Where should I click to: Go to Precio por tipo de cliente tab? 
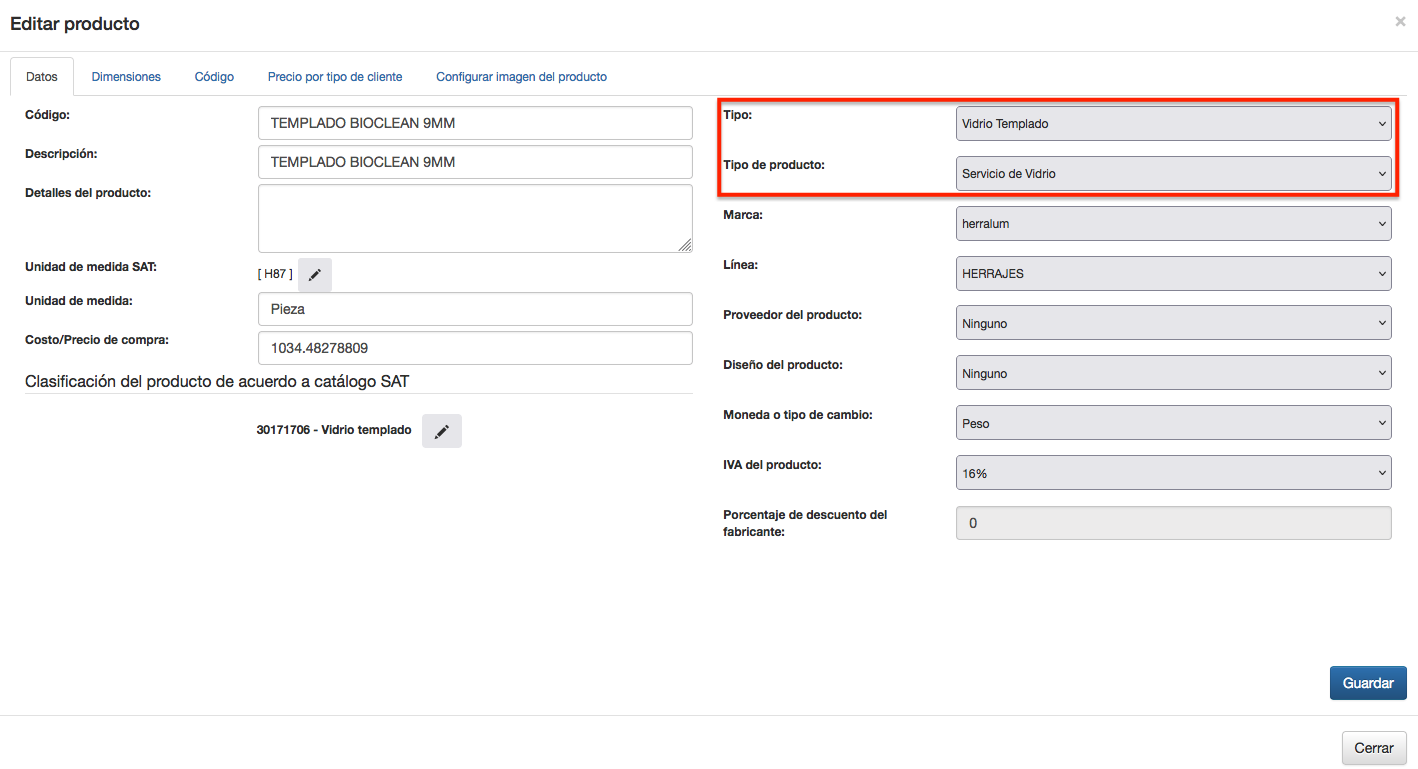(335, 77)
